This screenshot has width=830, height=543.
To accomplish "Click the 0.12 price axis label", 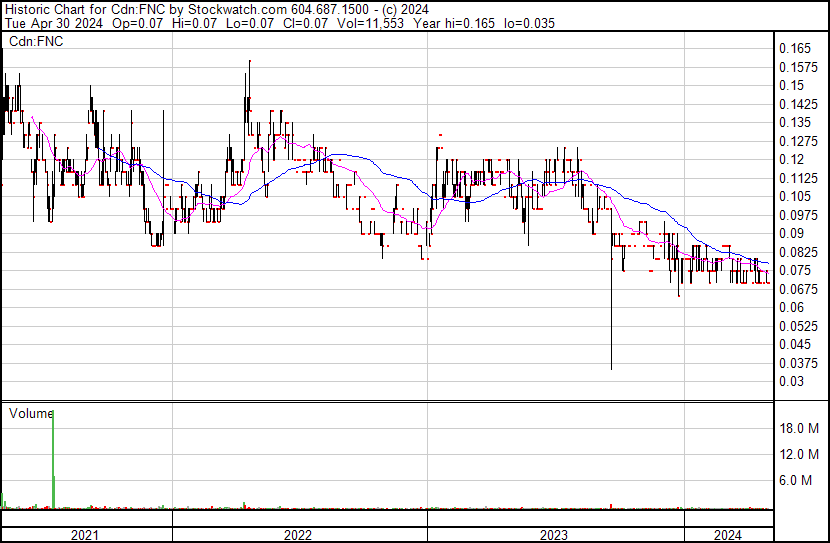I will coord(793,160).
